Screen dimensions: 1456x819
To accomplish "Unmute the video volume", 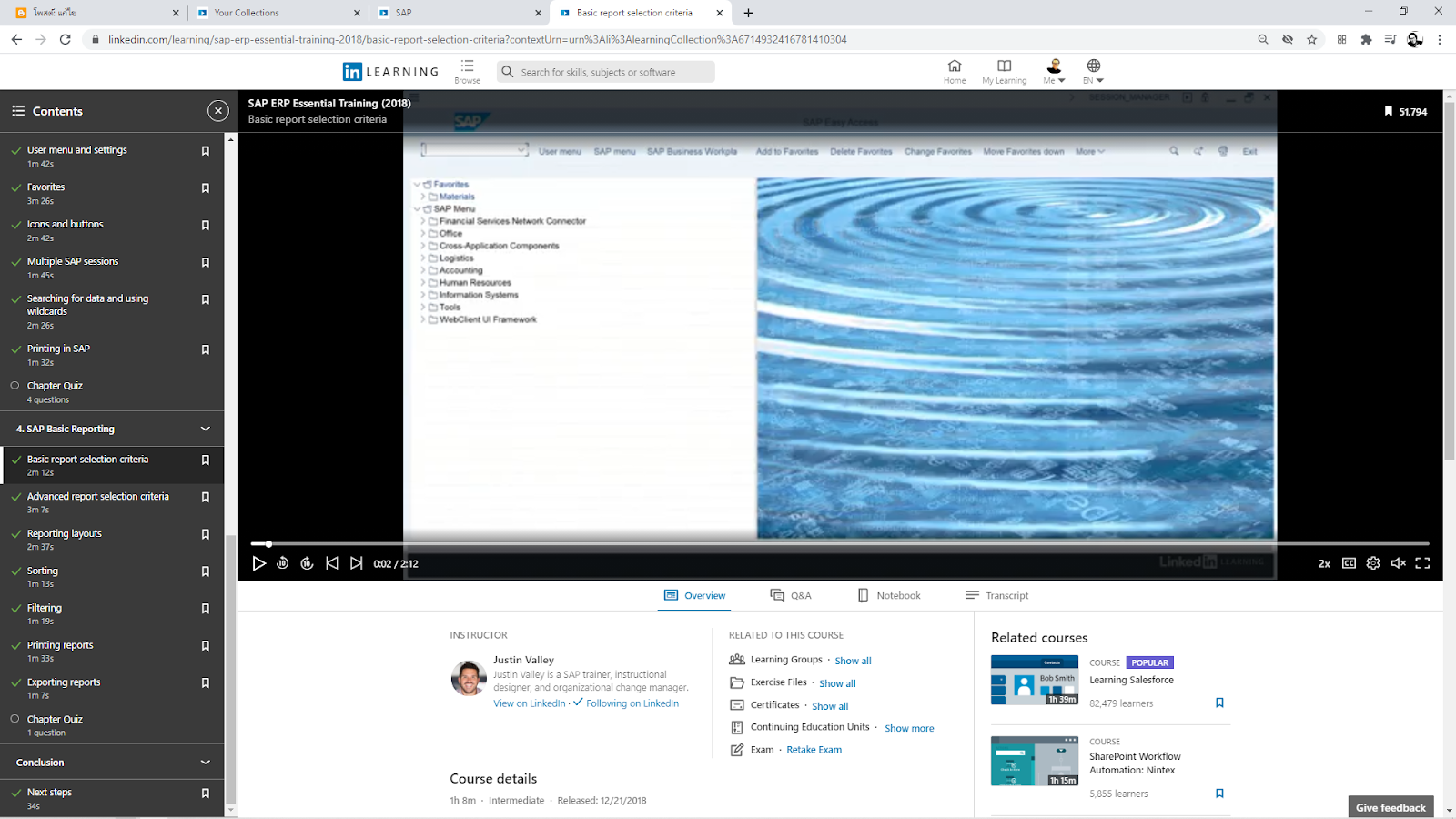I will [x=1399, y=563].
